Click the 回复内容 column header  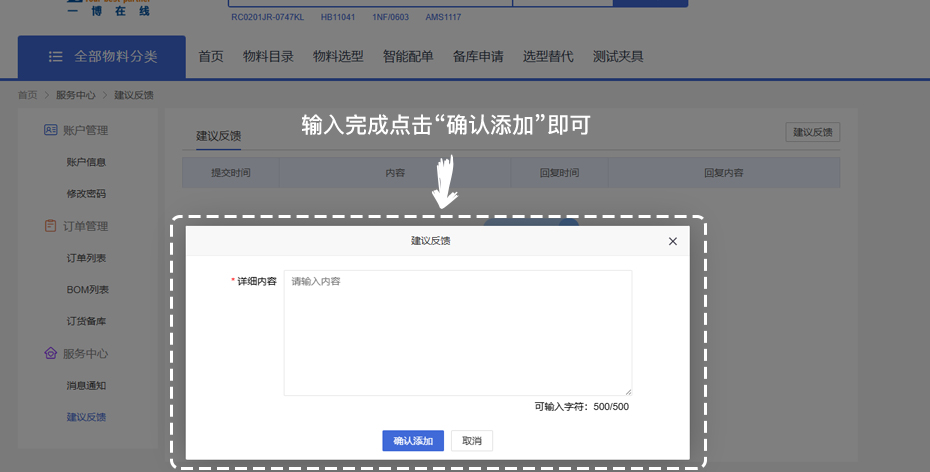point(724,173)
